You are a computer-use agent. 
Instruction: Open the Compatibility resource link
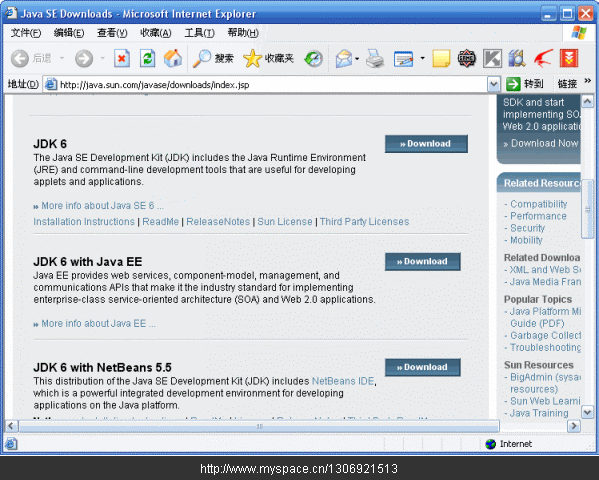point(539,204)
